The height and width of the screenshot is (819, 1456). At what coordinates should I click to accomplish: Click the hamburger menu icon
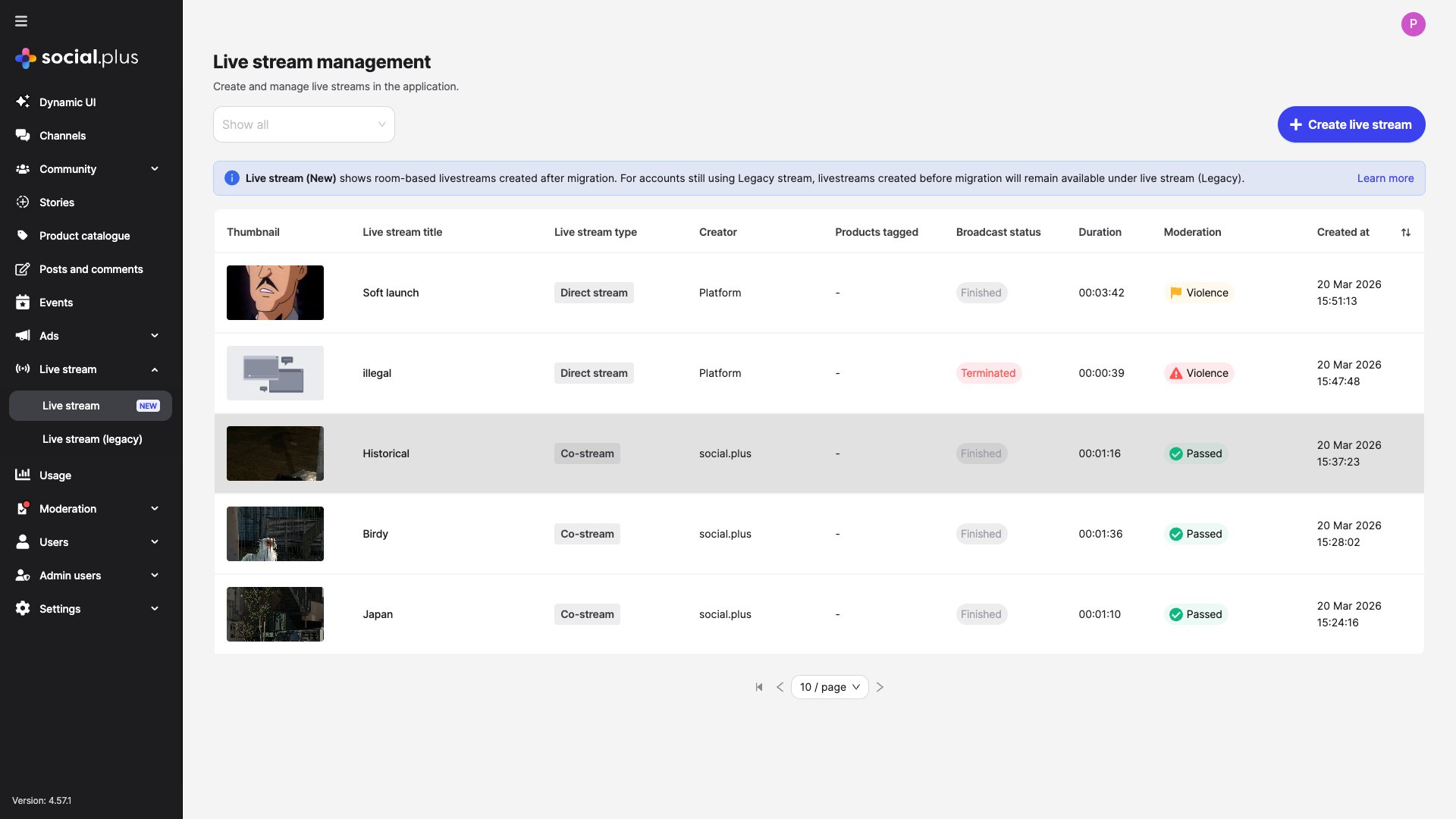[21, 21]
